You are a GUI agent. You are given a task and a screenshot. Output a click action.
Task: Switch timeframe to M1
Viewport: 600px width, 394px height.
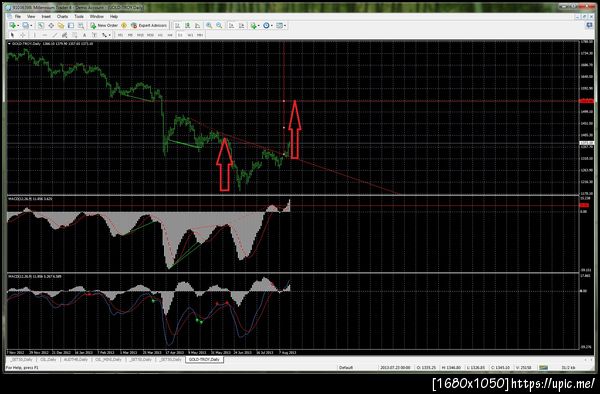pyautogui.click(x=120, y=35)
